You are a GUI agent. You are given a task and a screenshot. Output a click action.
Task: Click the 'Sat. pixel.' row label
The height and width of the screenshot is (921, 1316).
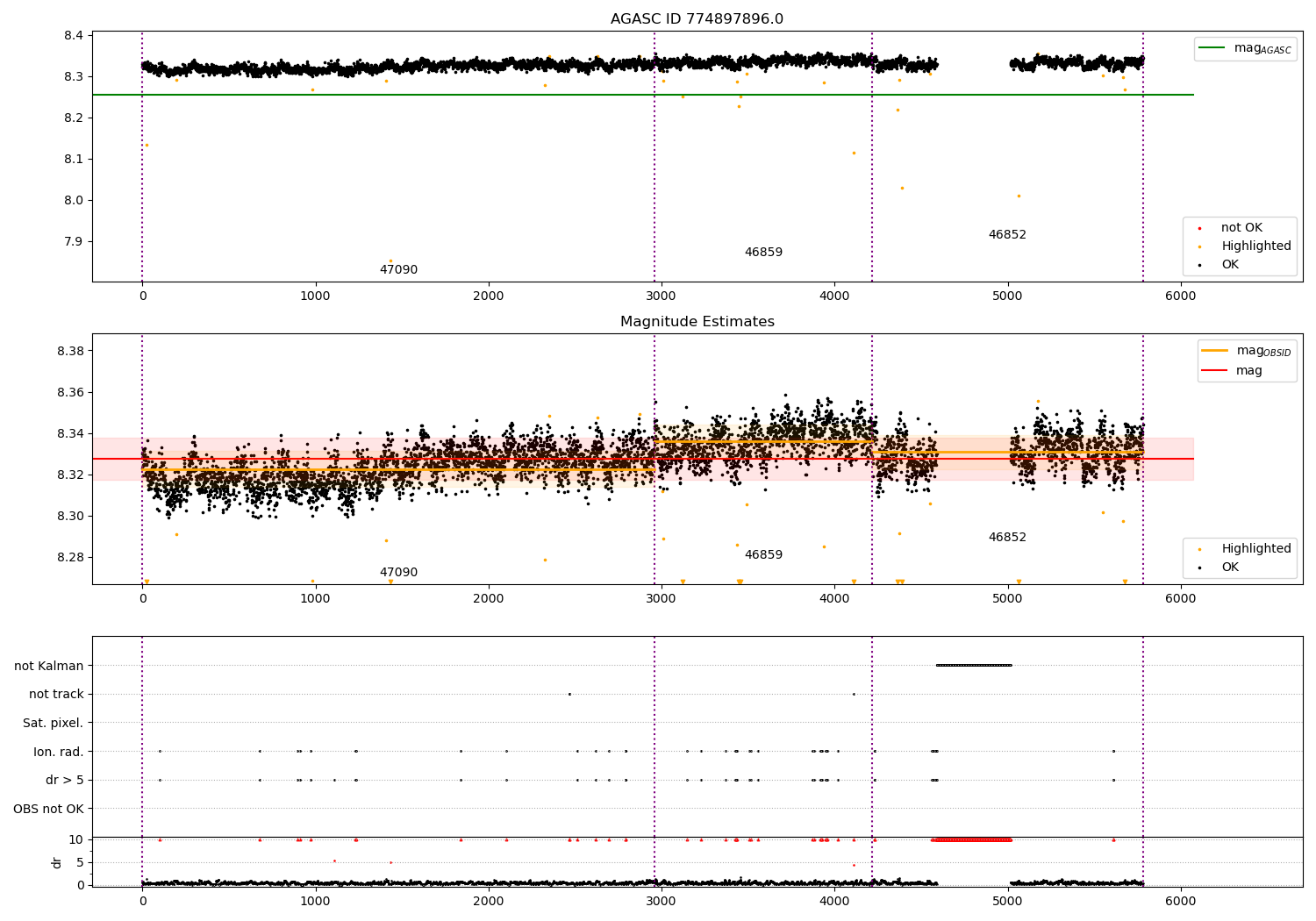tap(53, 724)
